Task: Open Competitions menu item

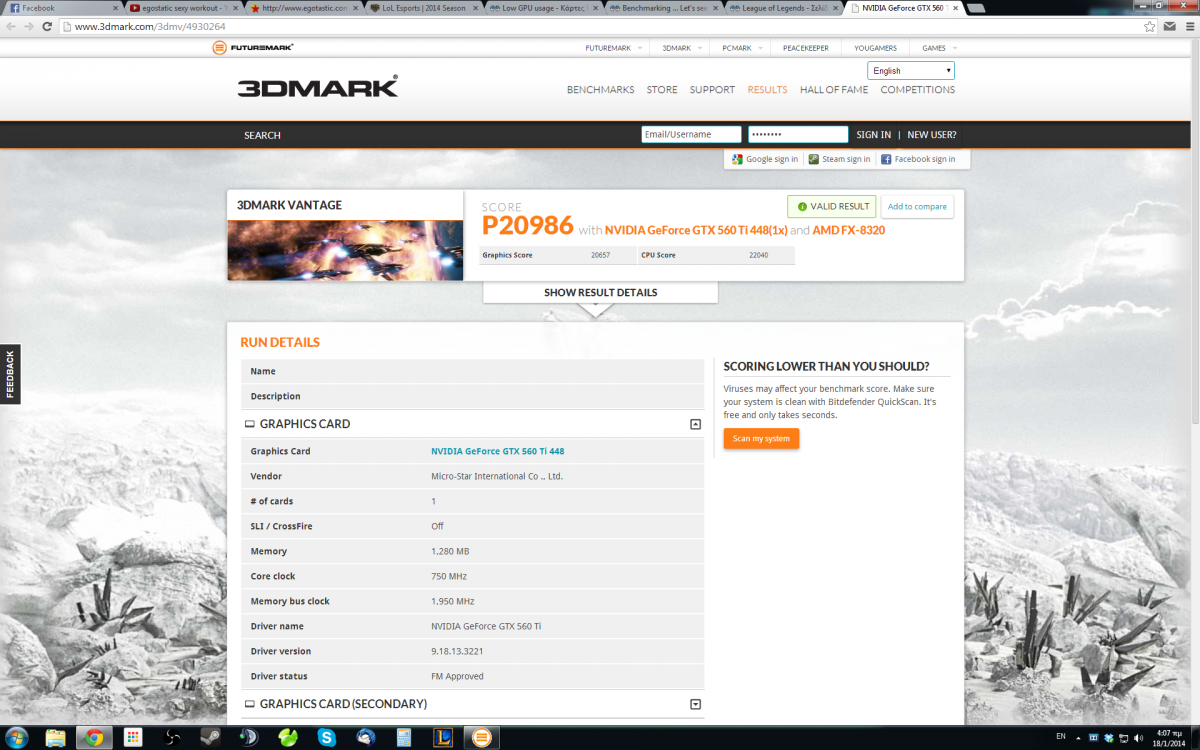Action: pos(917,90)
